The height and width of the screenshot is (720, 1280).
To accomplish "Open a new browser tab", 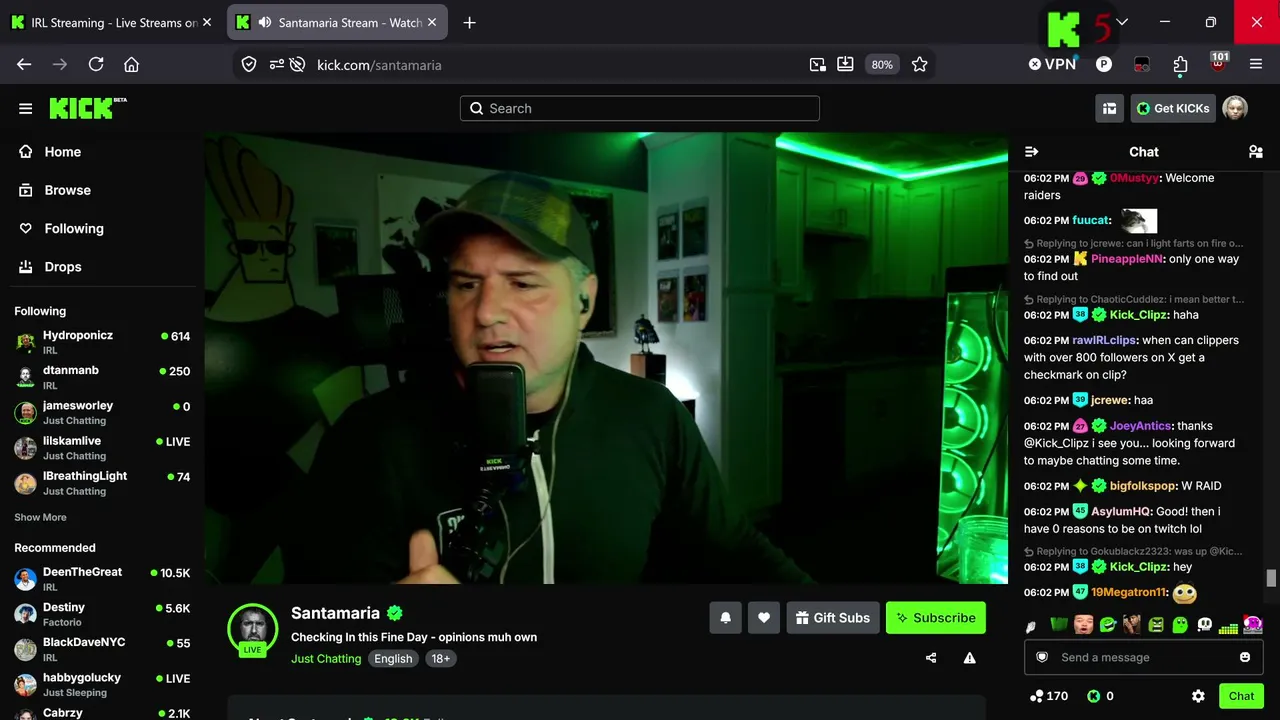I will point(469,22).
